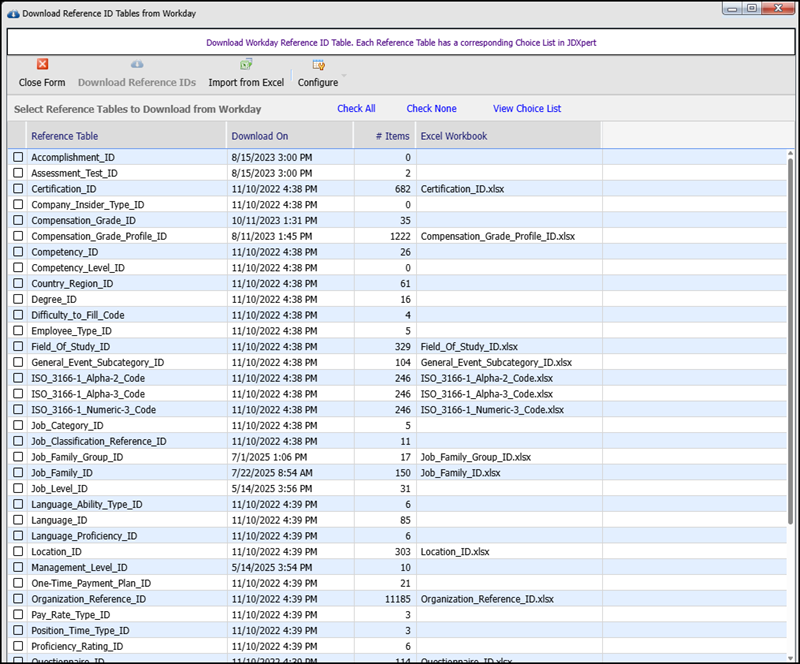Click the Check None link
This screenshot has height=664, width=800.
[x=432, y=108]
